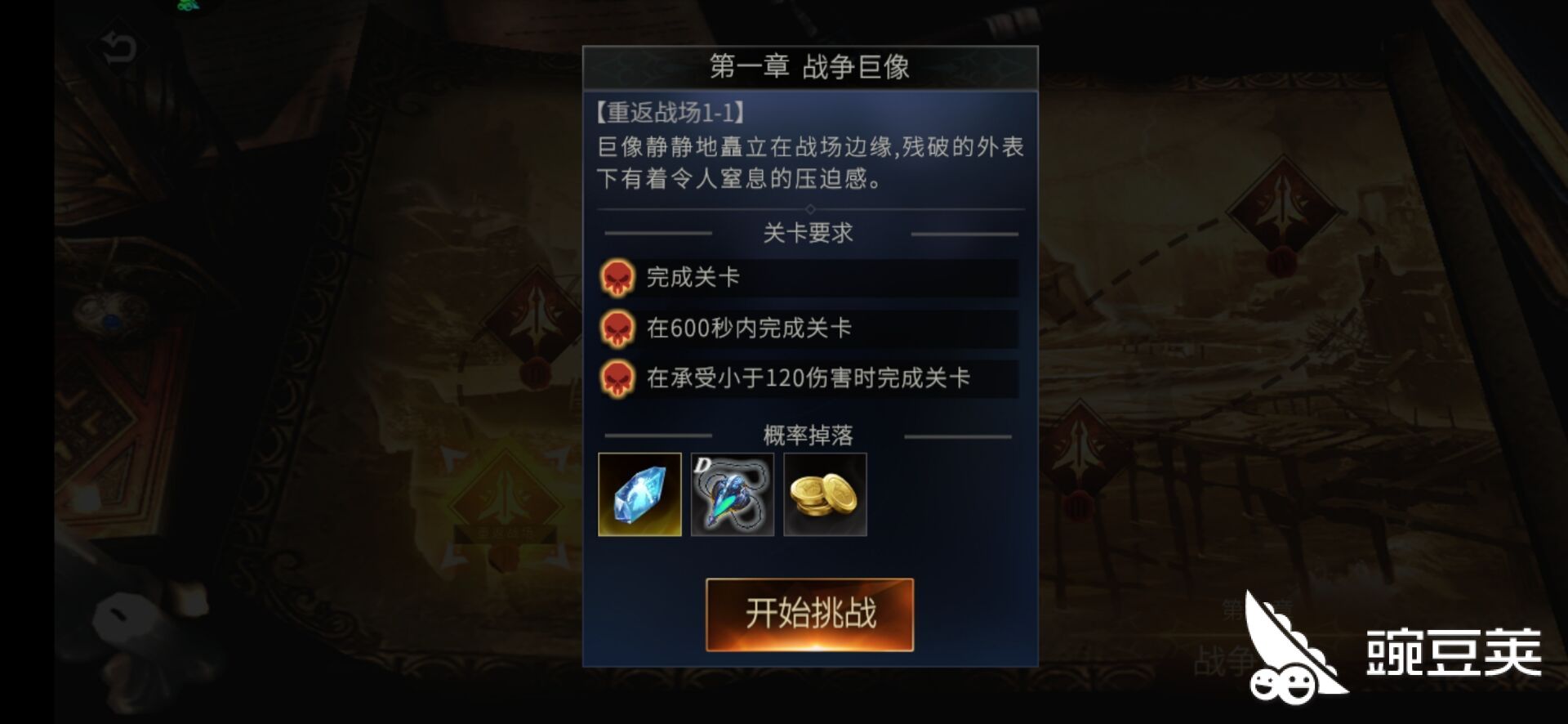The width and height of the screenshot is (1568, 724).
Task: Start the challenge with 开始挑战
Action: (x=809, y=615)
